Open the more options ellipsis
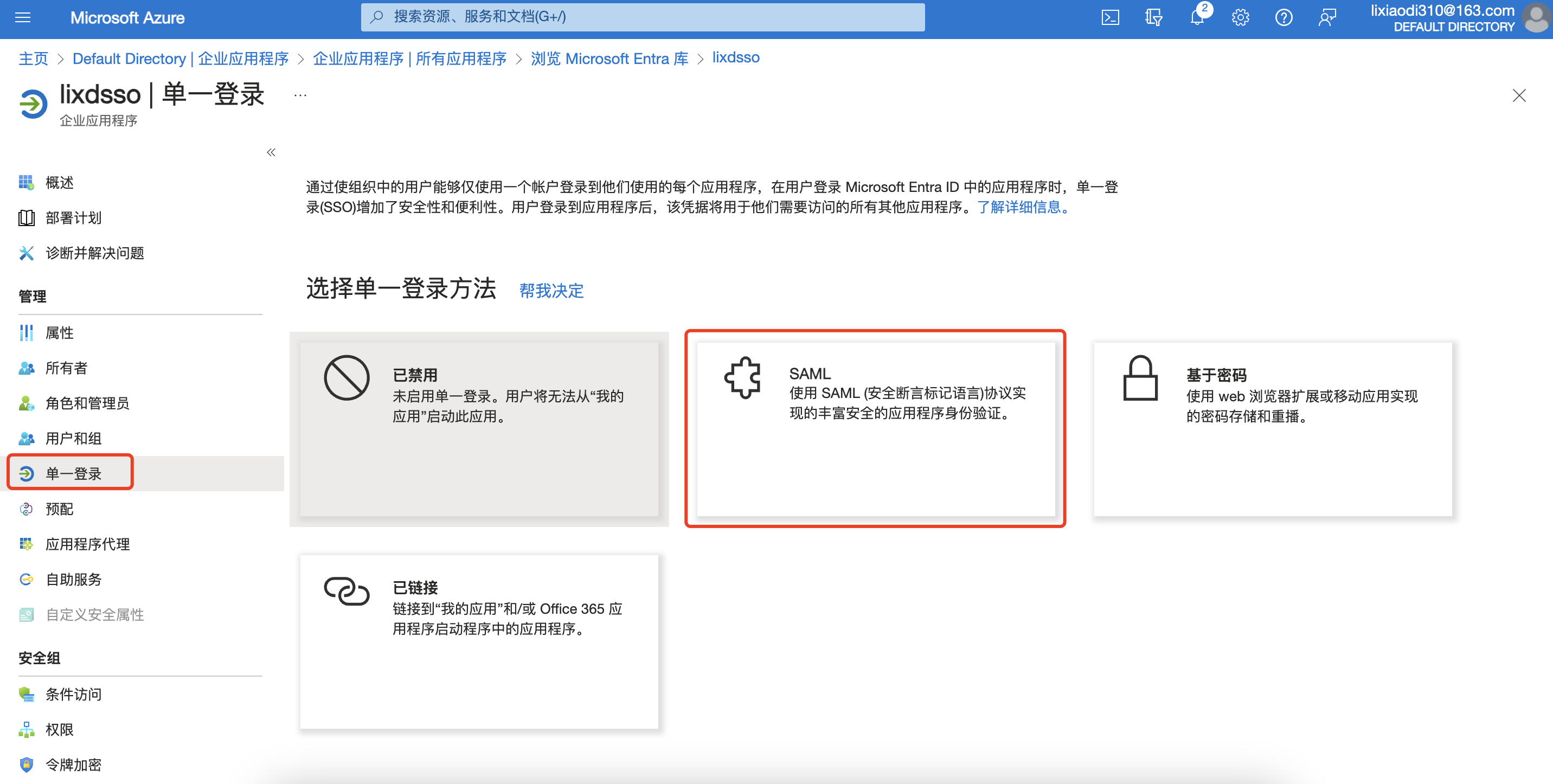Viewport: 1553px width, 784px height. pos(300,95)
